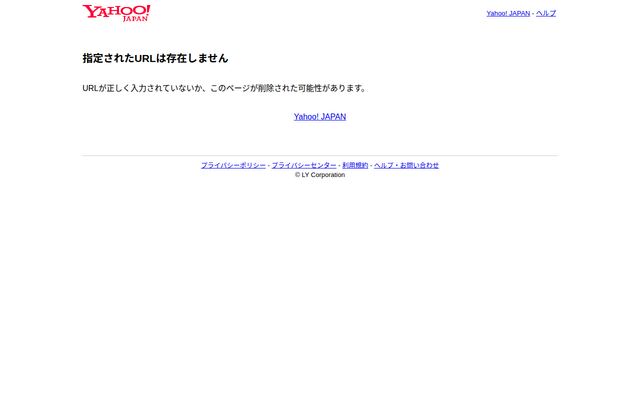Open the ヘルプ link in header
Image resolution: width=640 pixels, height=400 pixels.
(546, 13)
